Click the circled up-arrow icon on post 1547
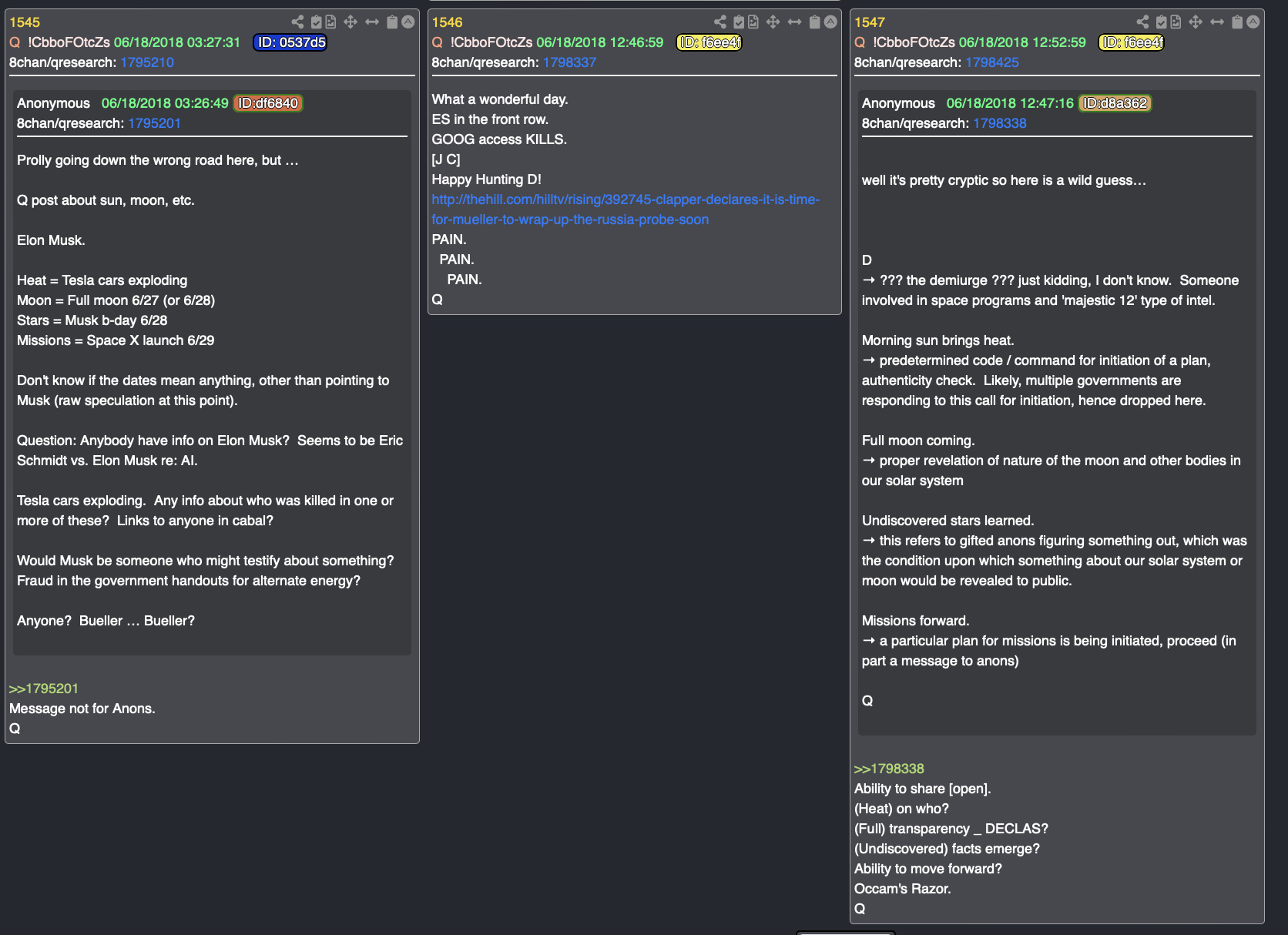This screenshot has width=1288, height=935. (x=1253, y=22)
